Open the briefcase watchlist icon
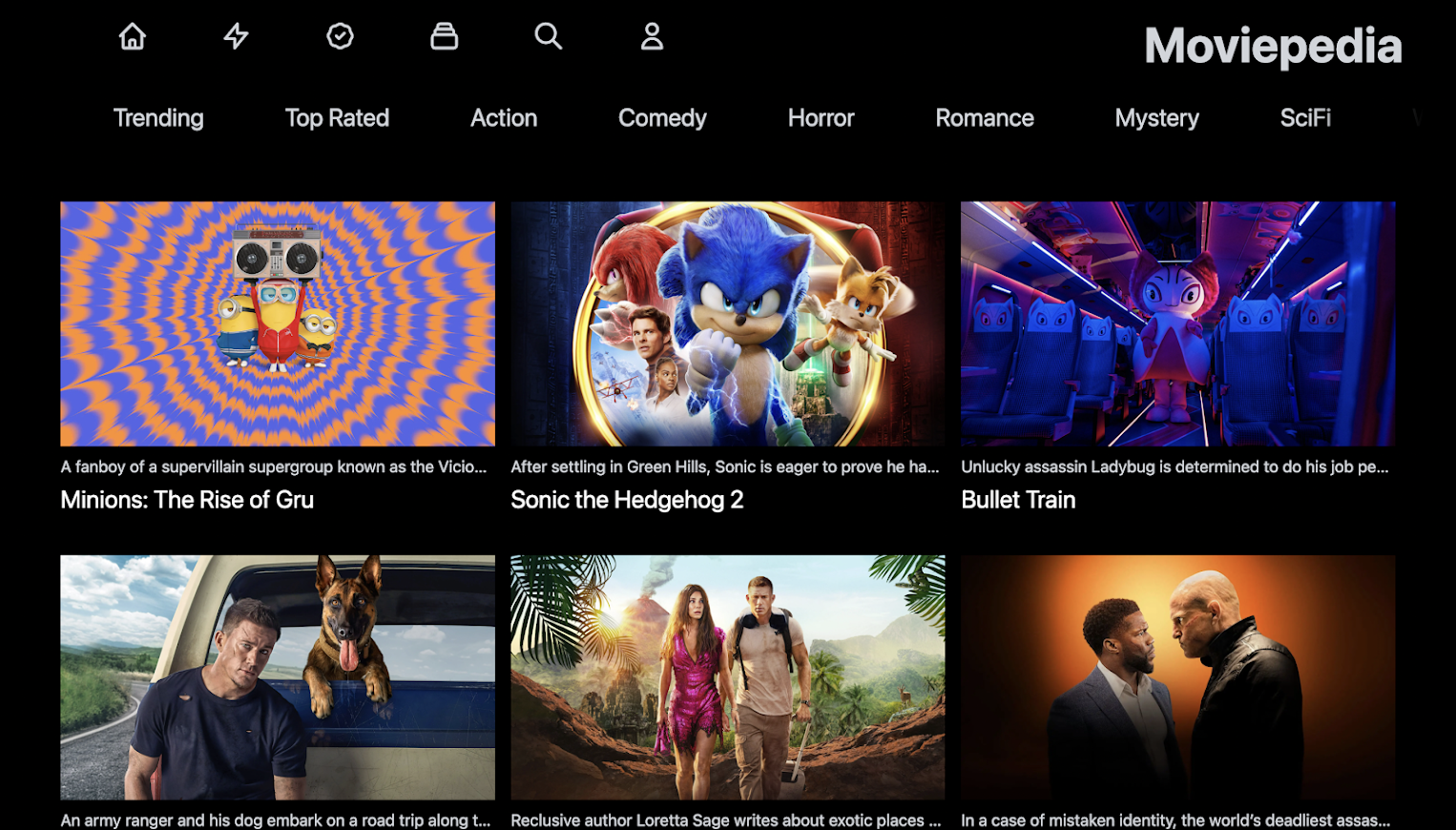The height and width of the screenshot is (830, 1456). coord(444,36)
